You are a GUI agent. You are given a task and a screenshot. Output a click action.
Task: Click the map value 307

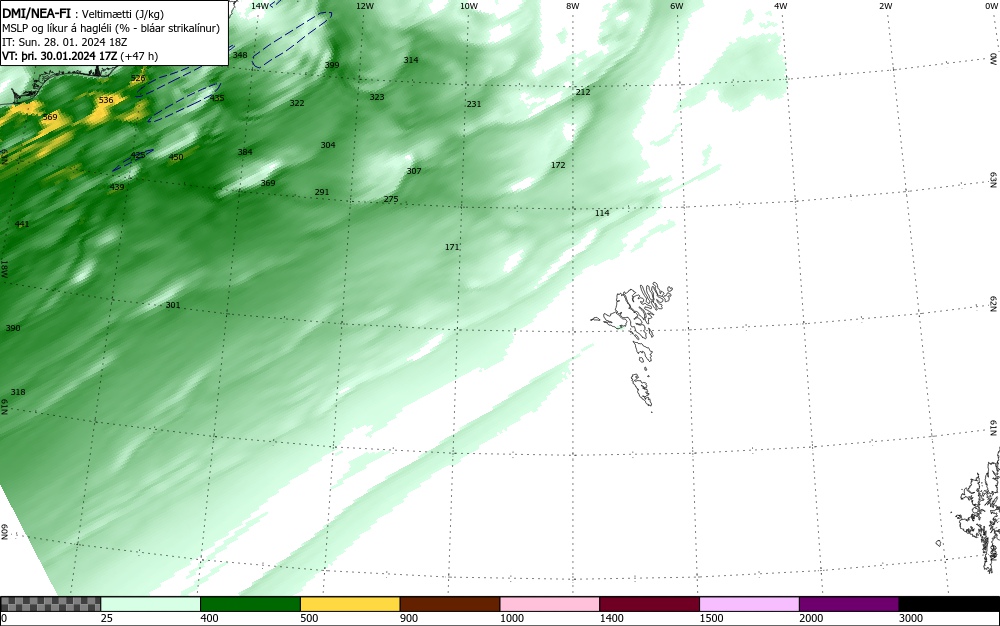click(x=414, y=171)
